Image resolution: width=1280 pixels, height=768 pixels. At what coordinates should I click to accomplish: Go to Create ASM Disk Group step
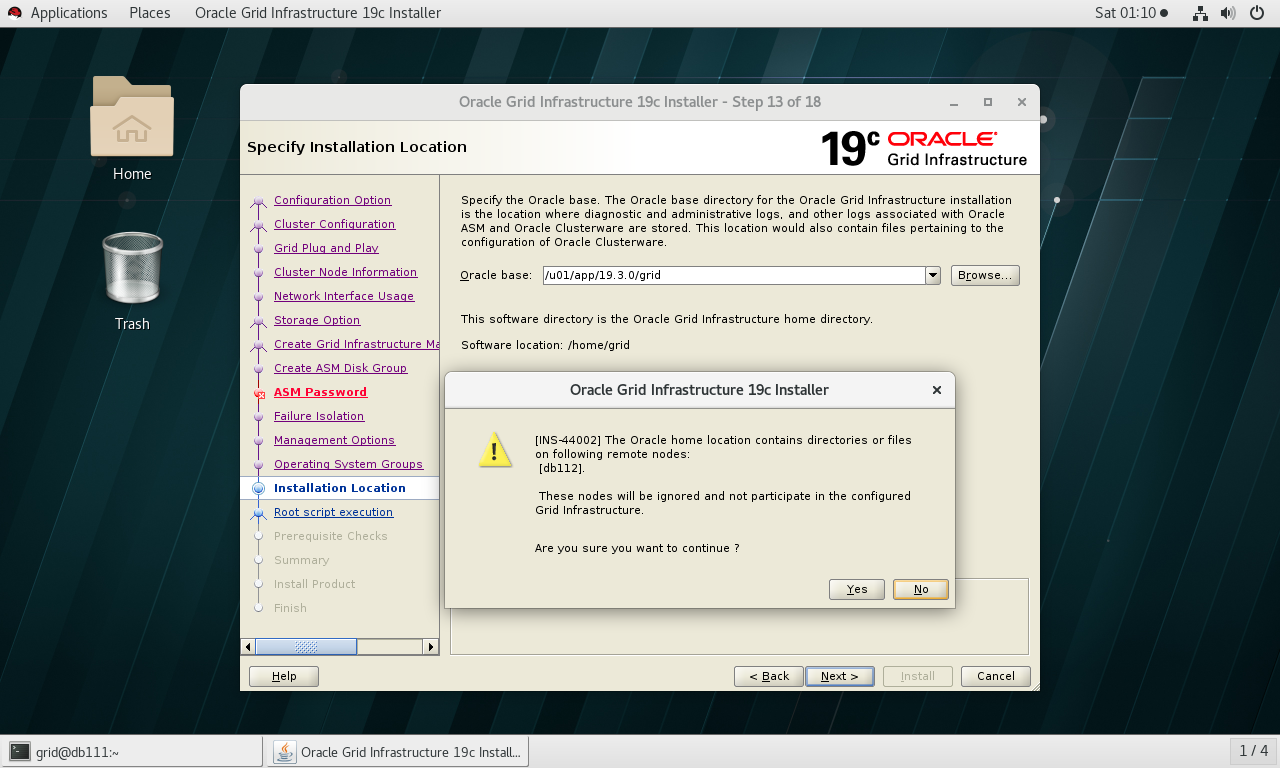tap(341, 368)
